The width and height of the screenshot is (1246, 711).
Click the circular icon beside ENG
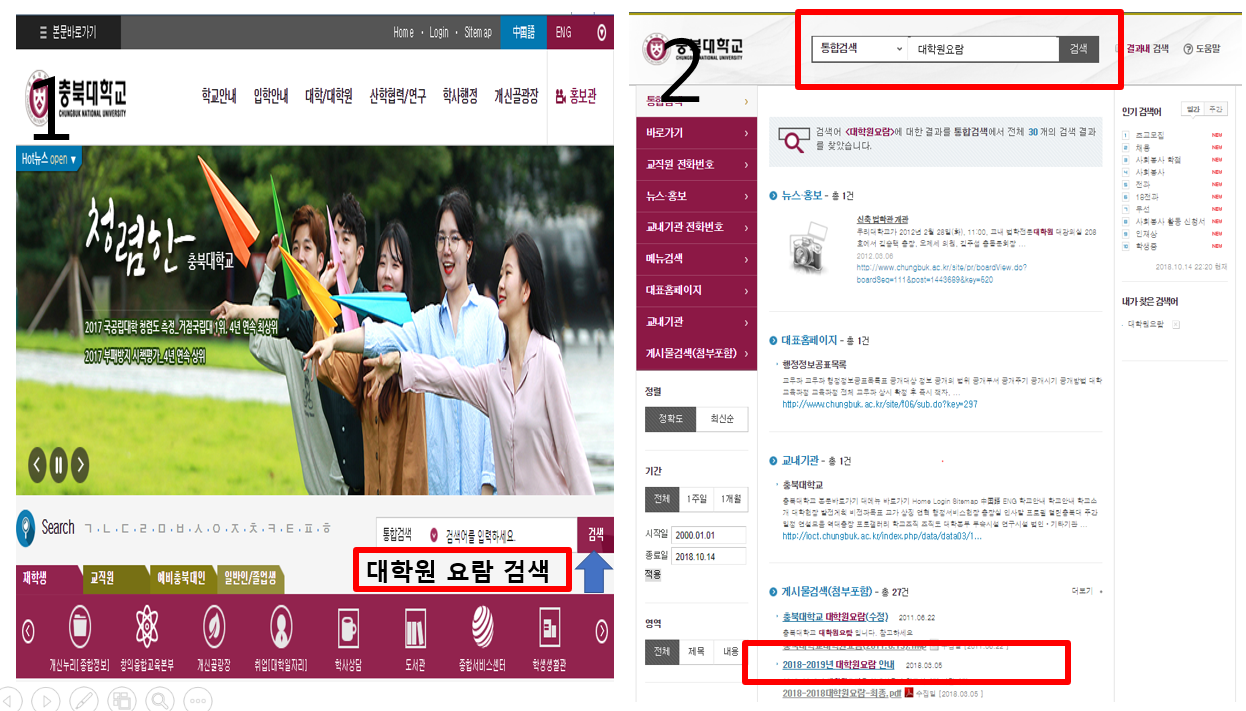point(601,32)
